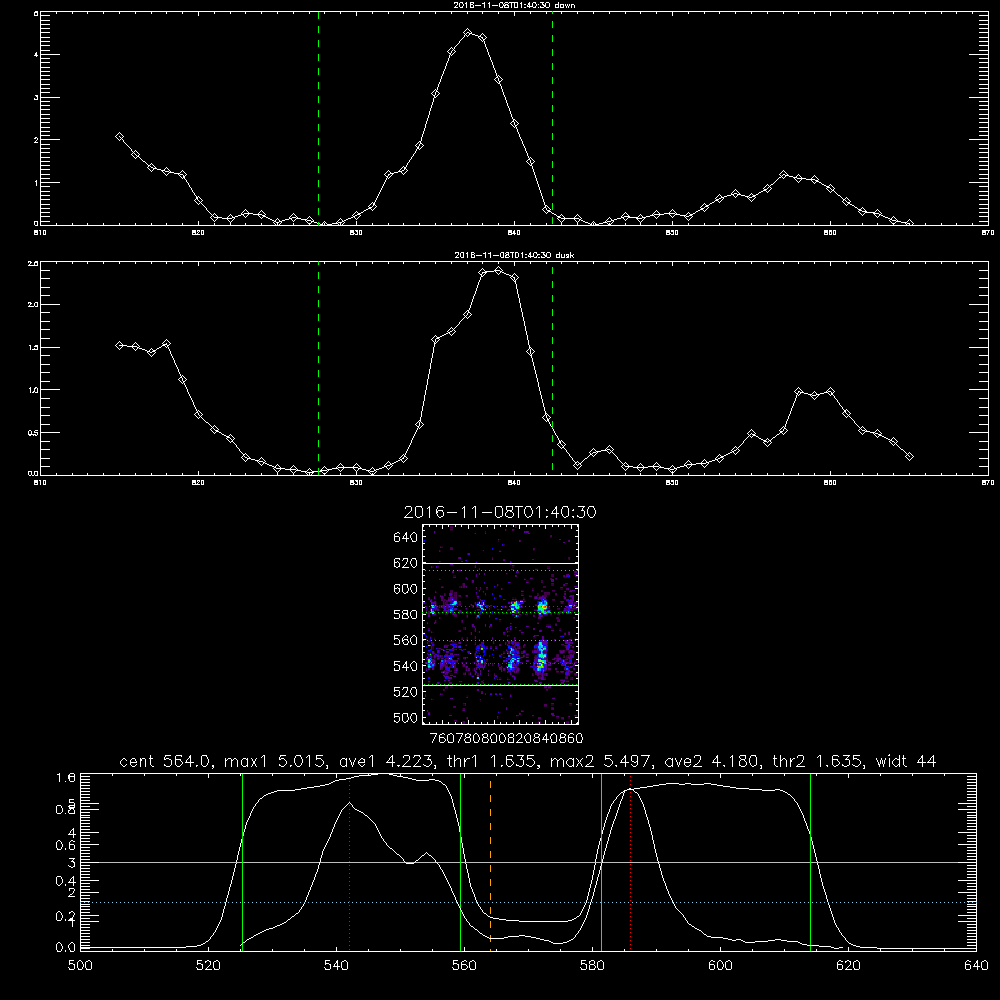Click y-axis label 0.5 of the dusk plot
This screenshot has height=1000, width=1000.
33,432
